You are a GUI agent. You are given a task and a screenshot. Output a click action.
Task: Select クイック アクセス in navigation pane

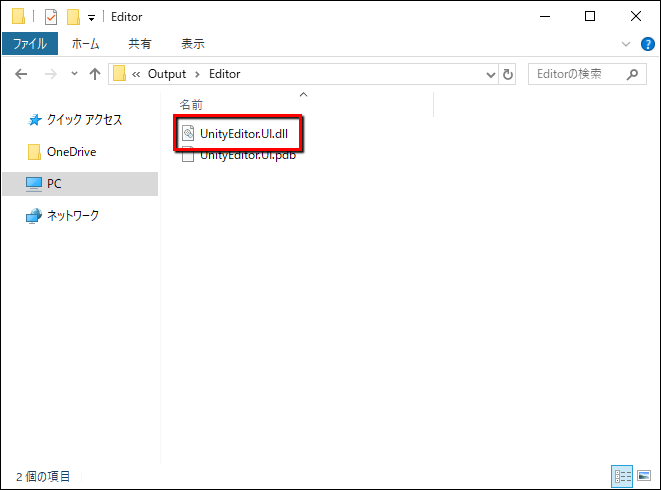pos(84,120)
